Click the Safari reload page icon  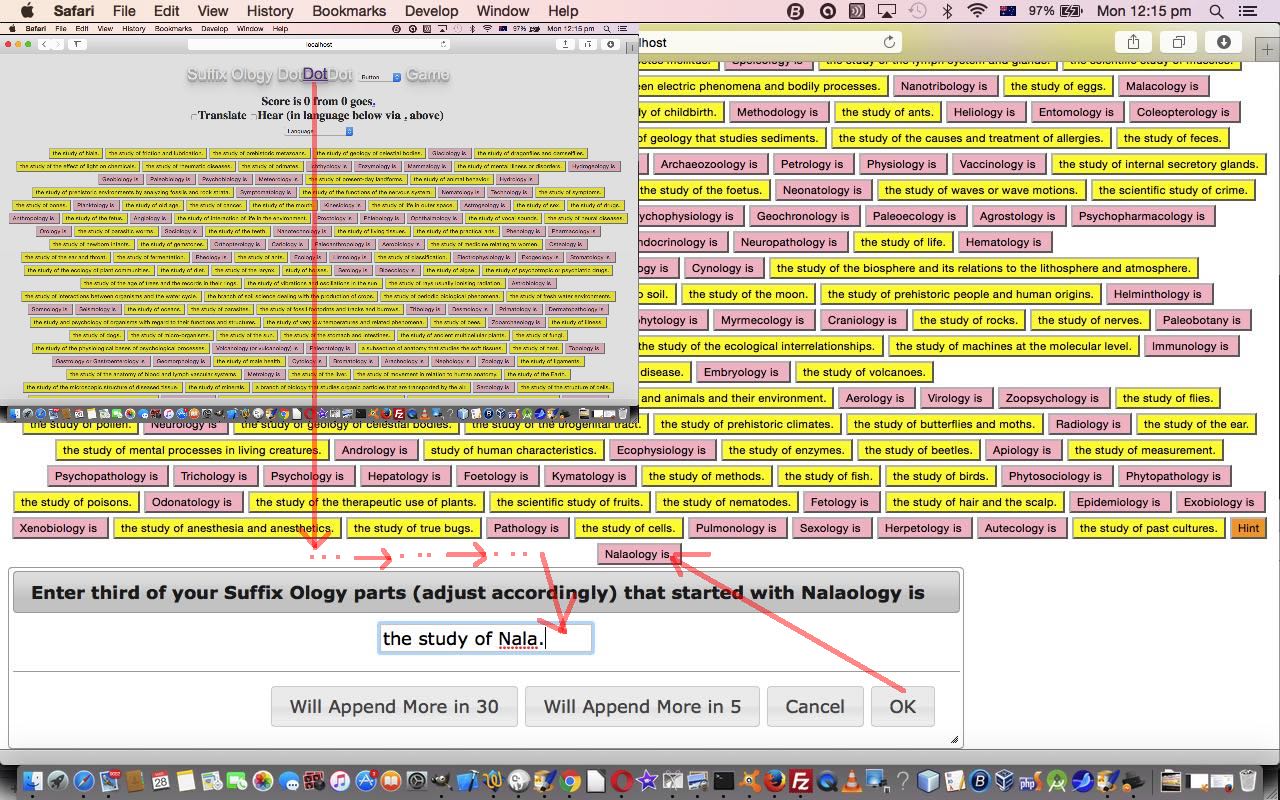(889, 42)
